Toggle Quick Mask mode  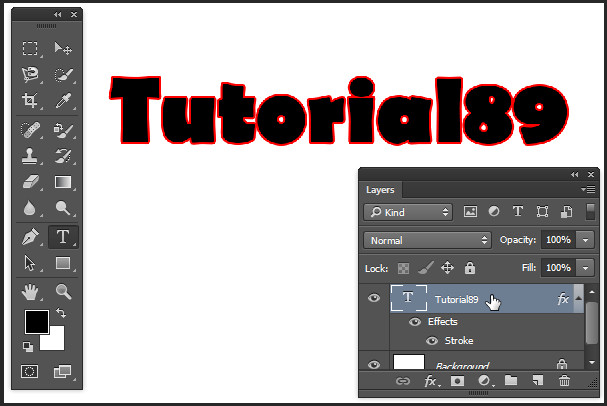coord(29,372)
